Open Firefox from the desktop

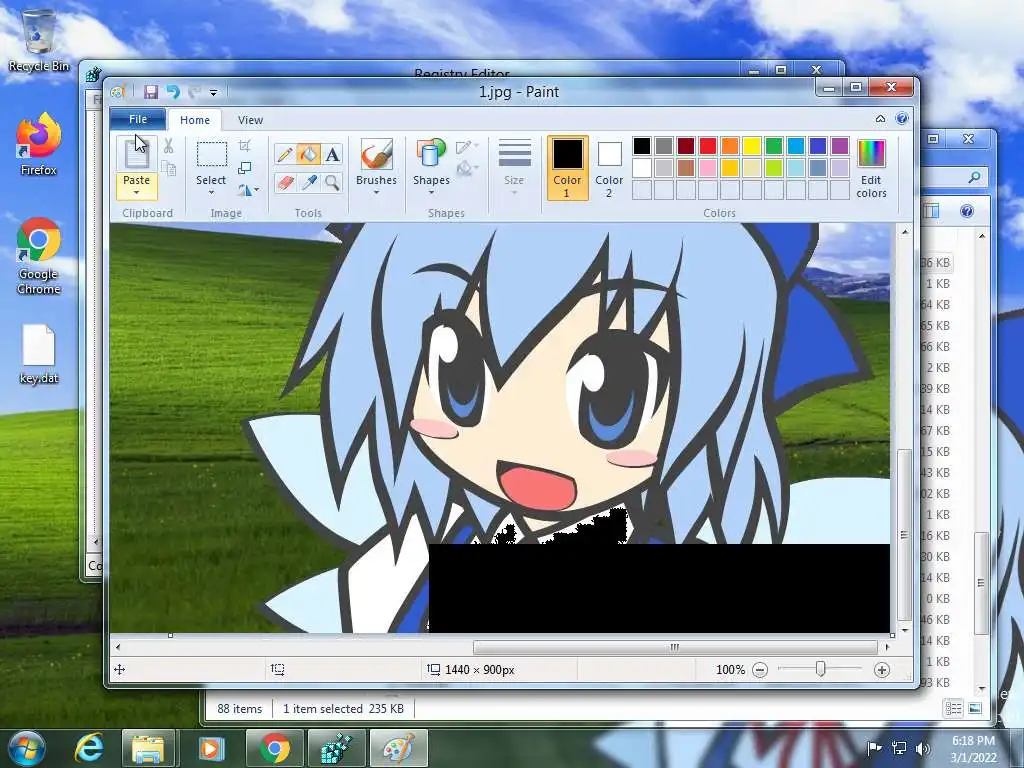39,144
